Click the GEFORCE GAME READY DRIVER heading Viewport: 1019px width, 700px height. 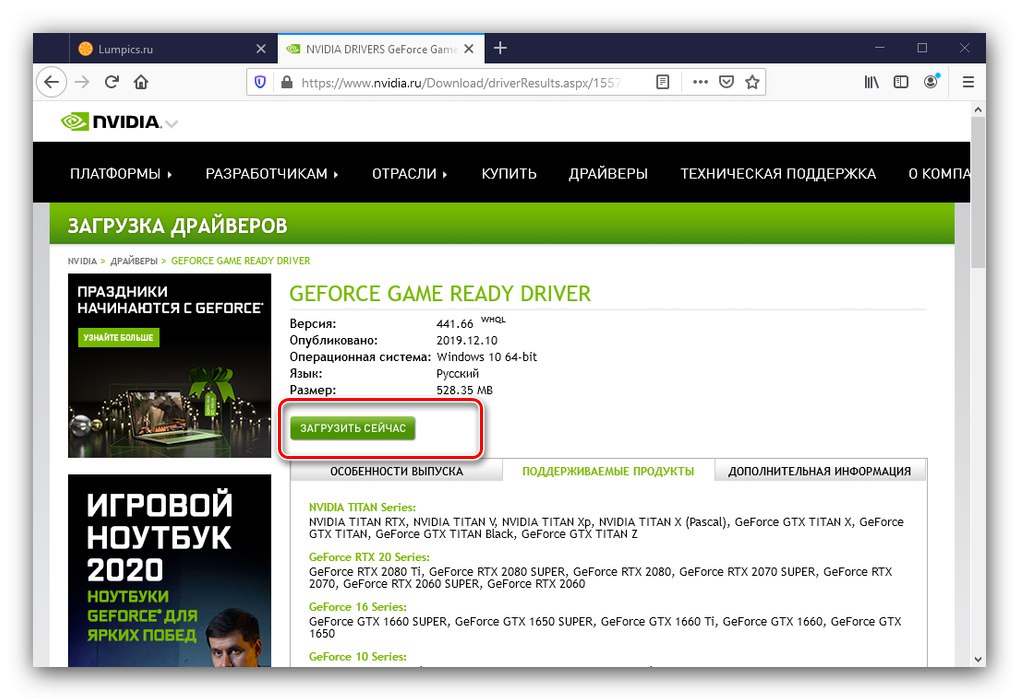[x=440, y=294]
